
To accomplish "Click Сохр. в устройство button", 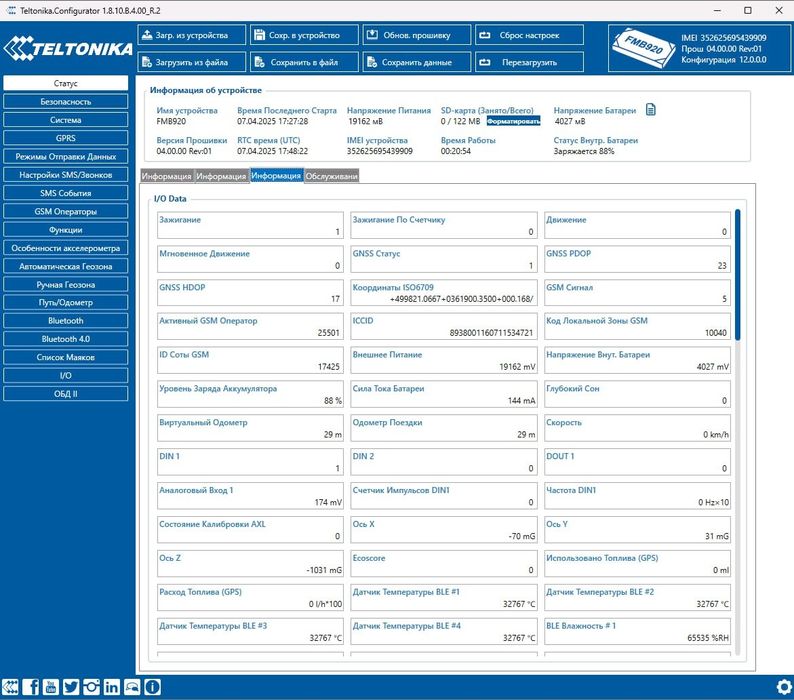I will pos(304,35).
